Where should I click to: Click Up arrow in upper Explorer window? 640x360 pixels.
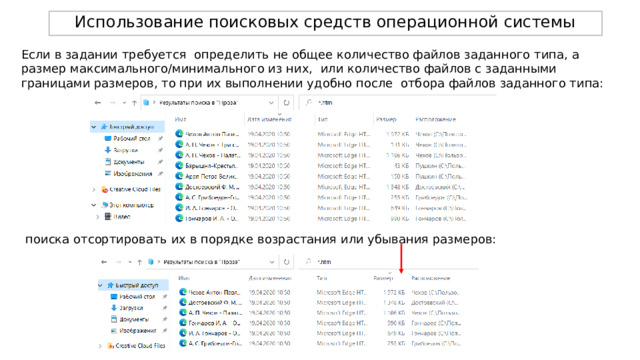[134, 103]
